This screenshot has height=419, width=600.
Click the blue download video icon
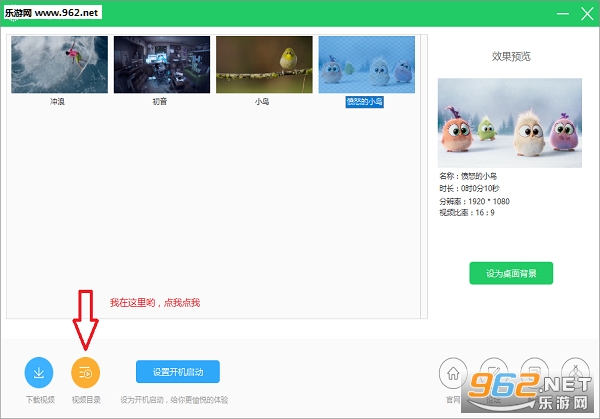[x=39, y=372]
